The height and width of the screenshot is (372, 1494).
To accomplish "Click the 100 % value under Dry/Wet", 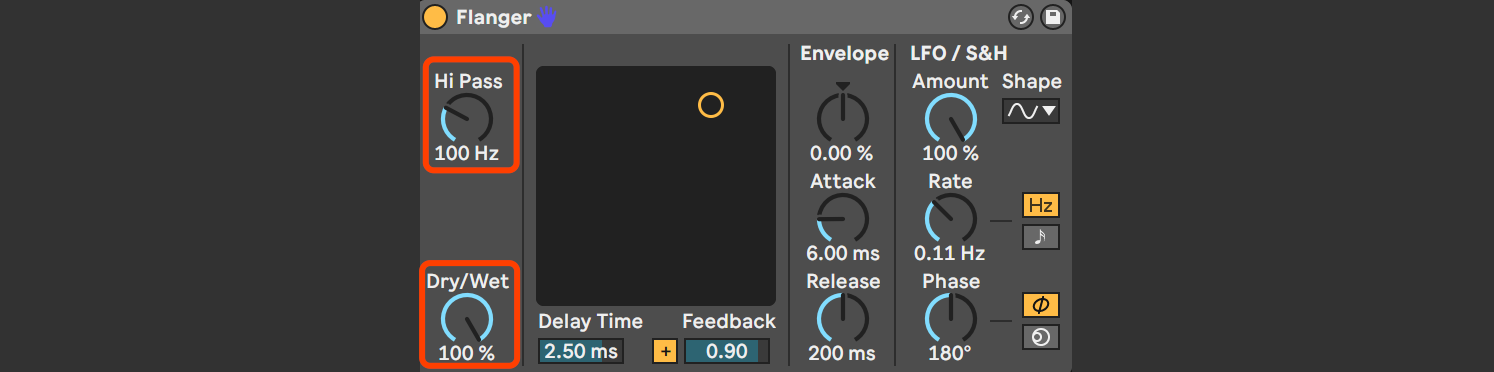I will click(466, 353).
